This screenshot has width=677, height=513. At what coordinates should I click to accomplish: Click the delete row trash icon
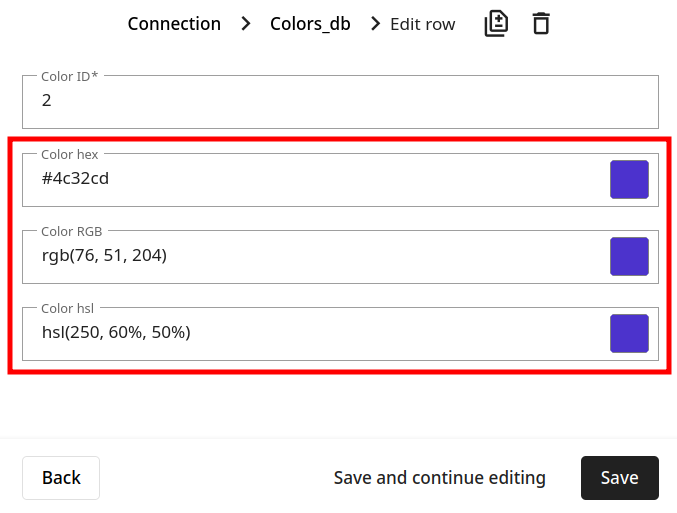(x=541, y=23)
